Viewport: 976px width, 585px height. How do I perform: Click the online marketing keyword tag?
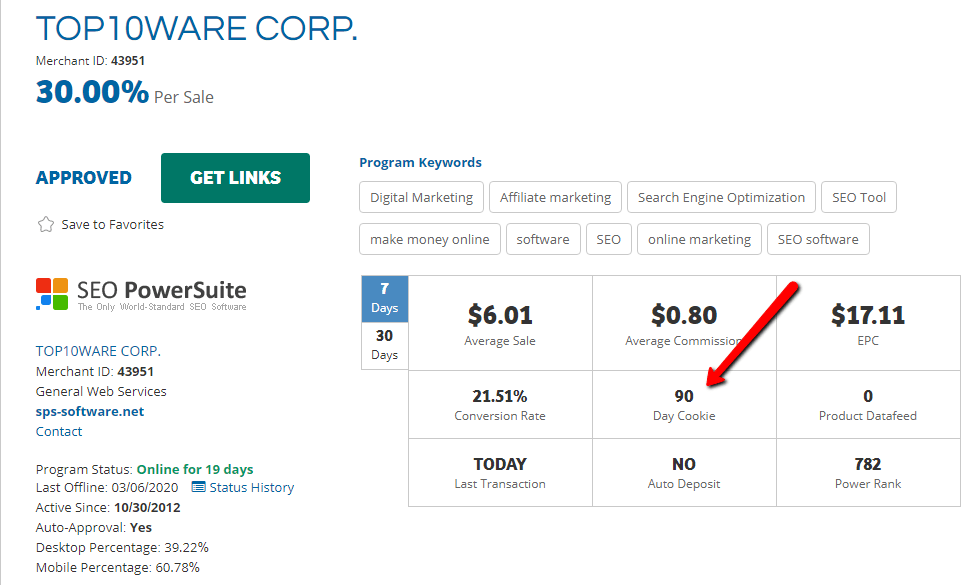point(699,239)
